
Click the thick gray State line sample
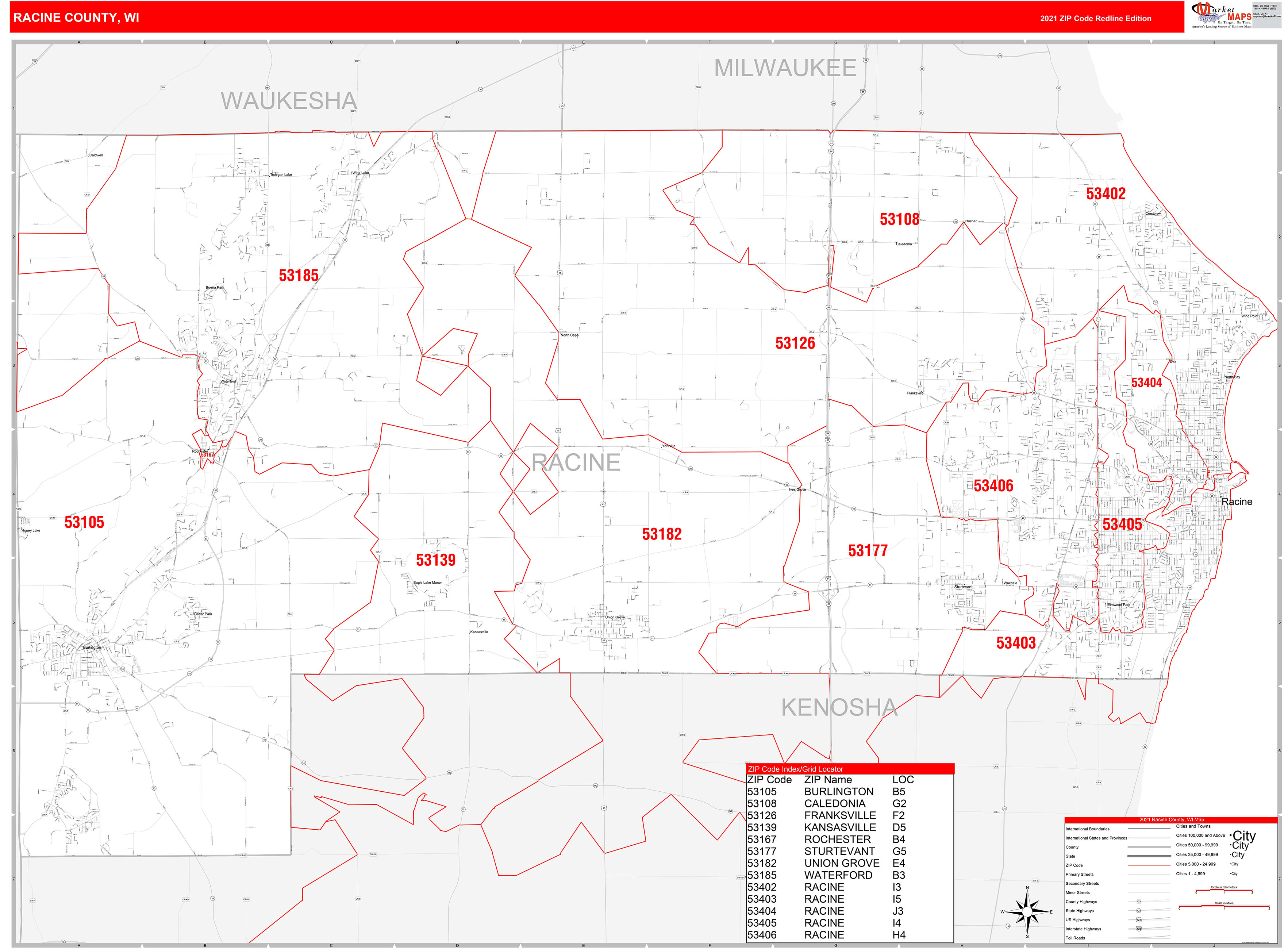pos(1149,856)
